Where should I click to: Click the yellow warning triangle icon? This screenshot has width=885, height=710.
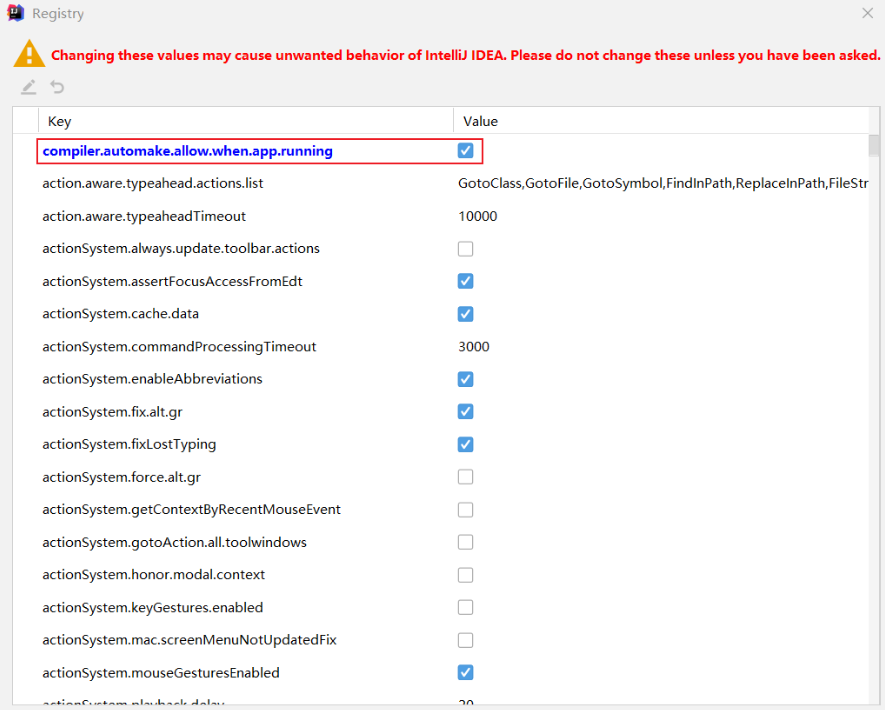(x=29, y=54)
